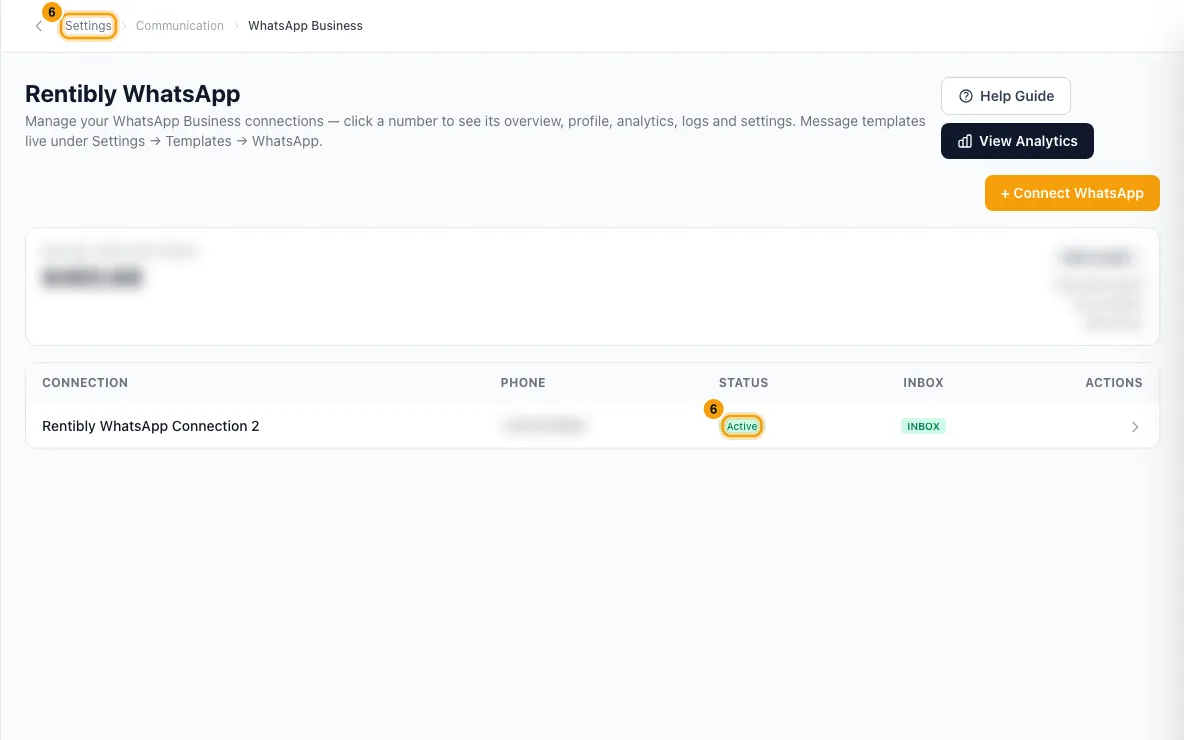Open the Help Guide button
Image resolution: width=1184 pixels, height=740 pixels.
[1006, 96]
